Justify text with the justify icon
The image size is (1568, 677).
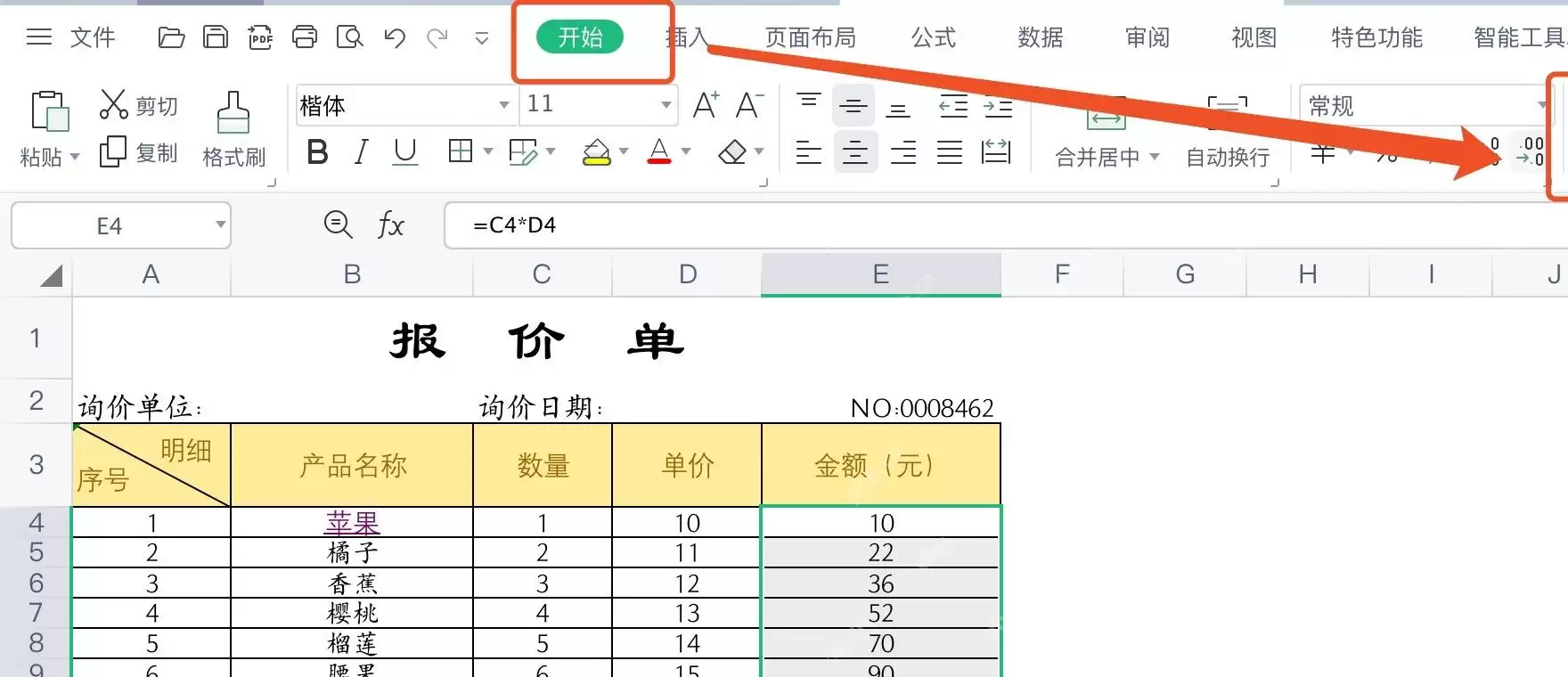(950, 152)
